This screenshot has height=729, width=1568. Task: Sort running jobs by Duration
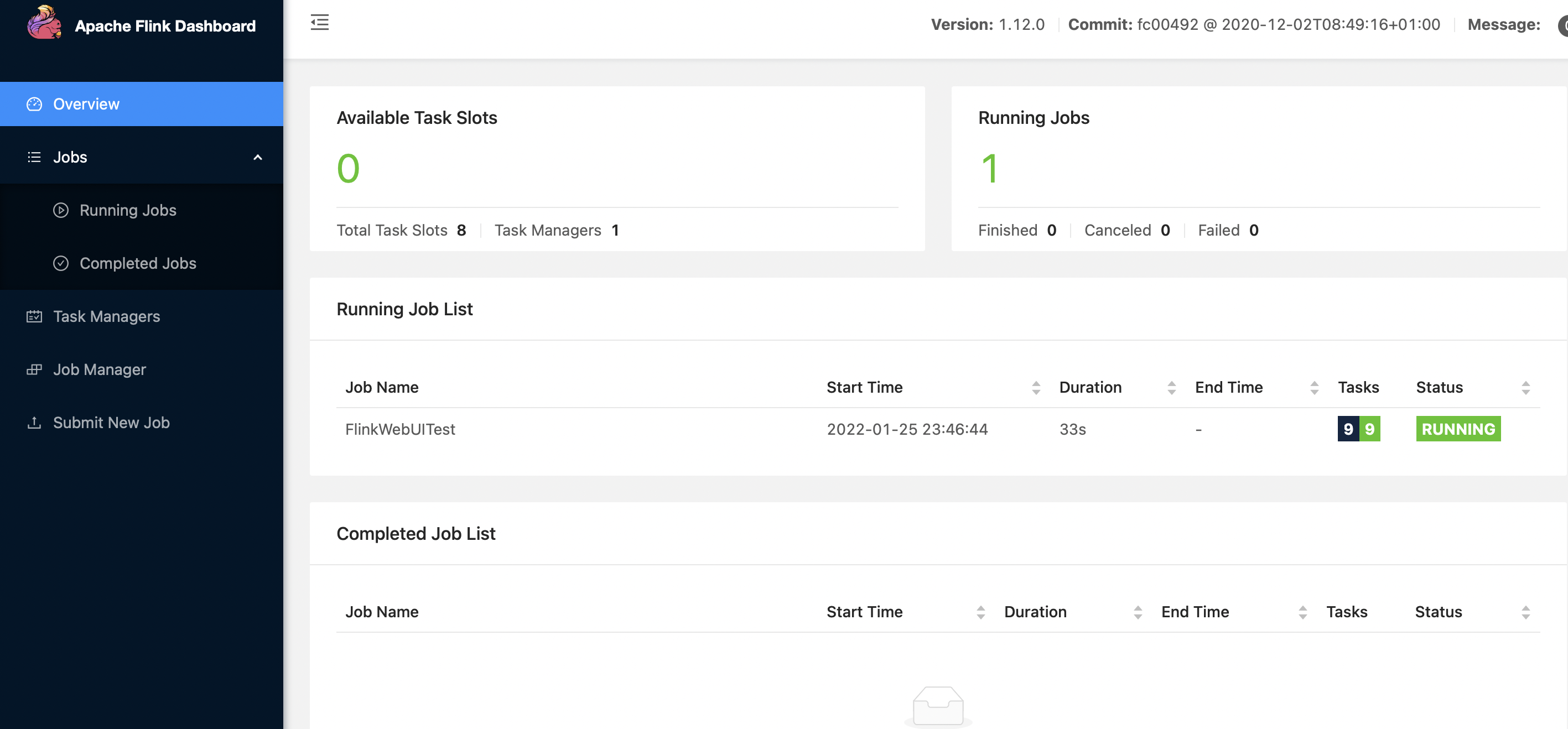click(1171, 388)
